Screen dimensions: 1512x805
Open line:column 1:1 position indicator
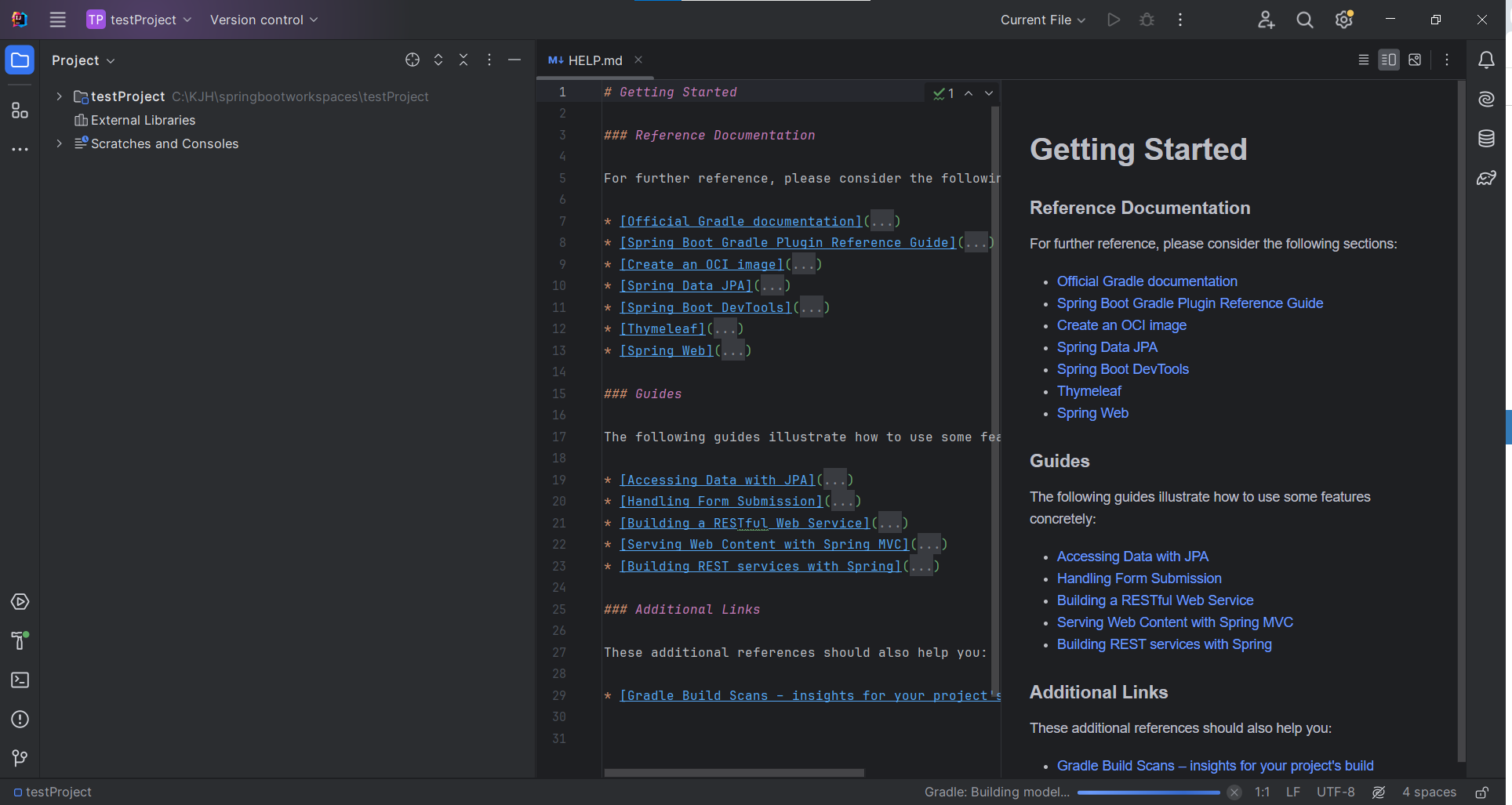pyautogui.click(x=1263, y=792)
